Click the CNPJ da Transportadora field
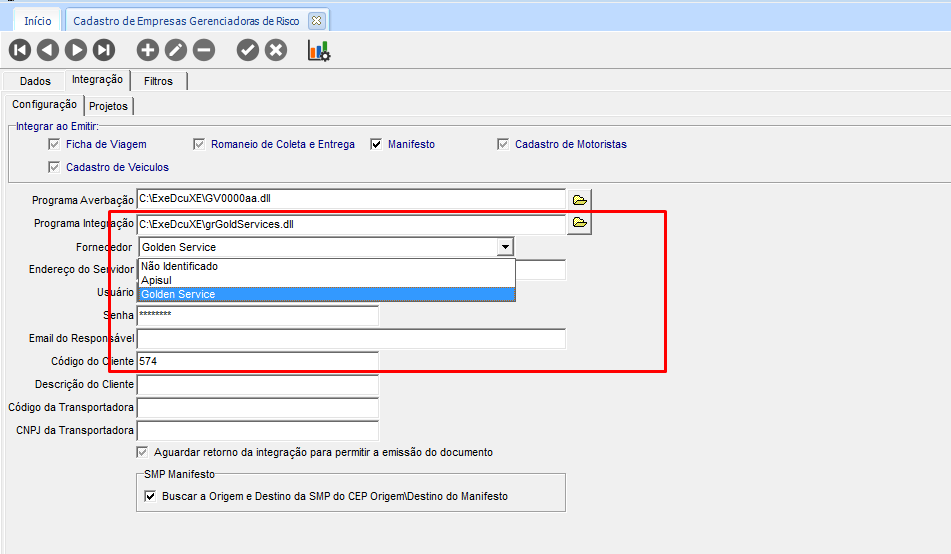The width and height of the screenshot is (951, 554). (x=258, y=430)
